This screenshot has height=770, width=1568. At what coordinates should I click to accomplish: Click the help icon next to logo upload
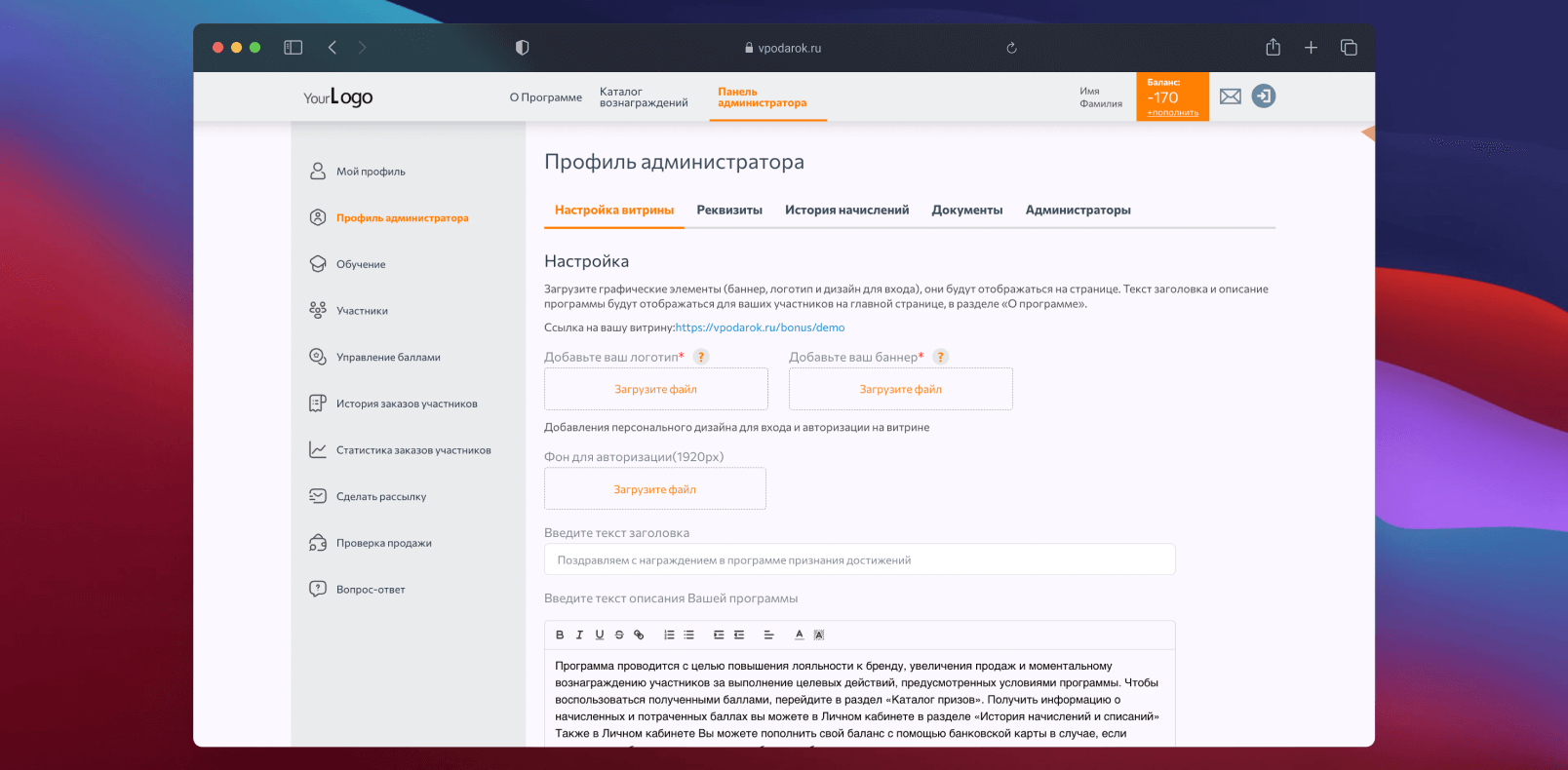(x=701, y=357)
